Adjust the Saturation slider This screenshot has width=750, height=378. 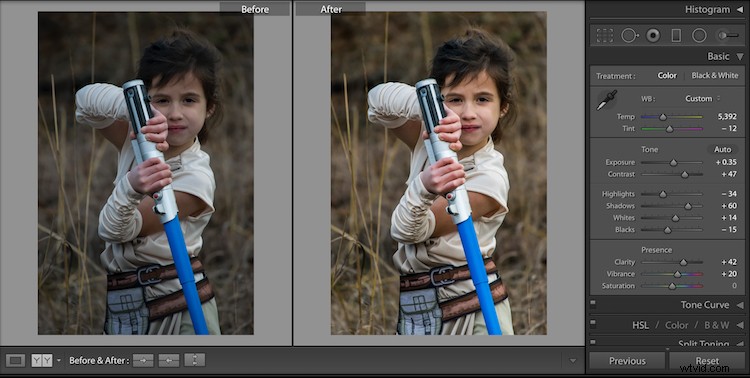[672, 286]
